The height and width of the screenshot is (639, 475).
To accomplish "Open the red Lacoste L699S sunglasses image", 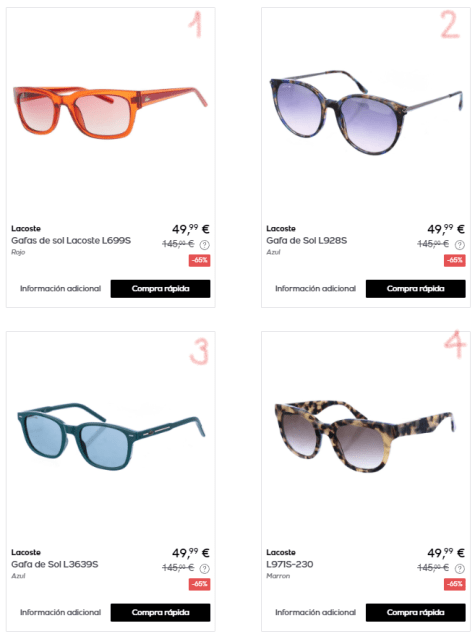I will 110,112.
